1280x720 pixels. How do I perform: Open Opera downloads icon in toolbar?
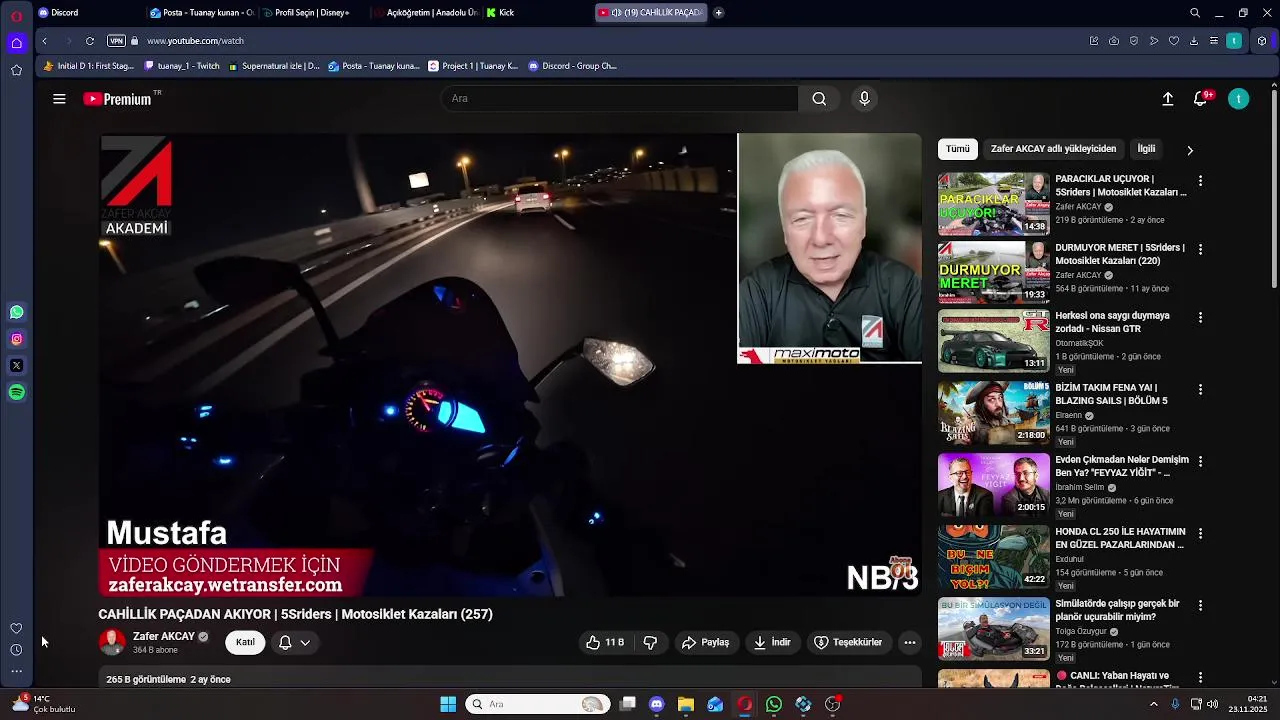pyautogui.click(x=1194, y=41)
